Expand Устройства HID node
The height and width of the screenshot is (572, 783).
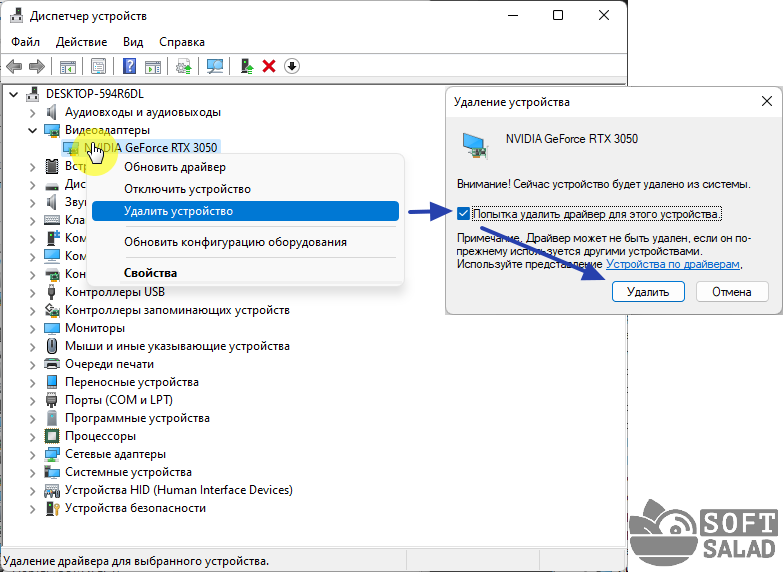coord(32,491)
